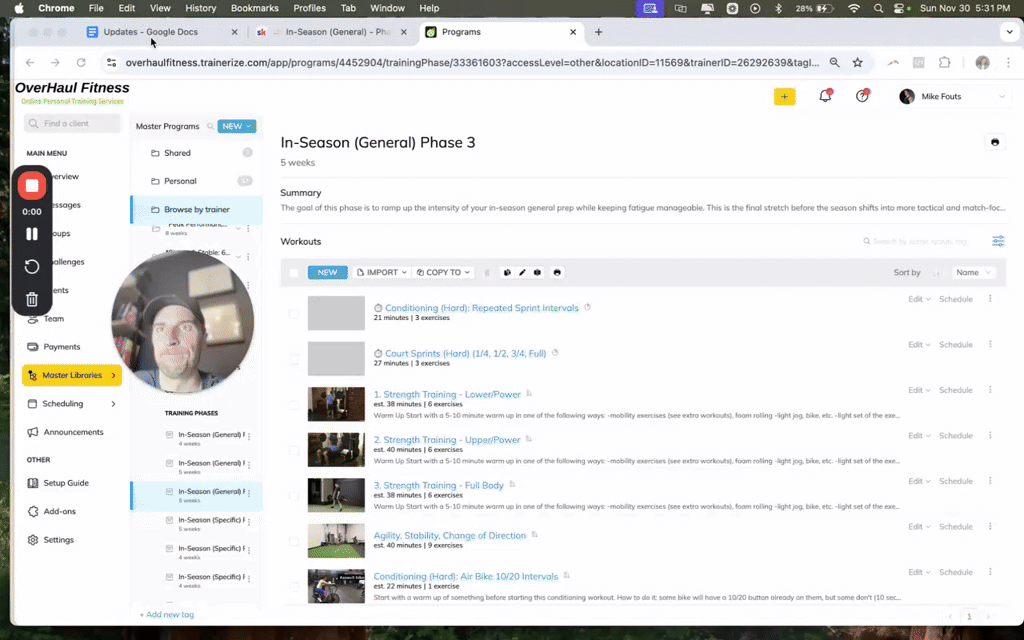Open Team in the main menu
Viewport: 1024px width, 640px height.
tap(54, 319)
